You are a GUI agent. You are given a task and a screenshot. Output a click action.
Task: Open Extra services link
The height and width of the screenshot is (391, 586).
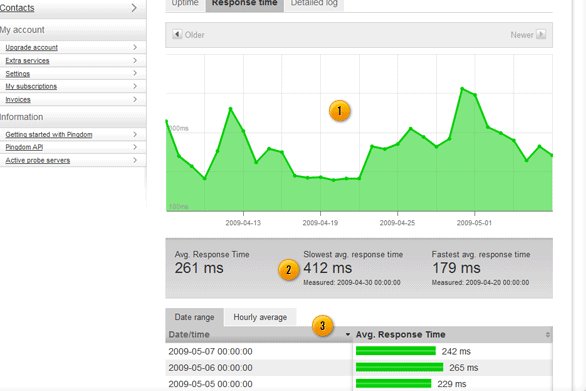coord(27,61)
